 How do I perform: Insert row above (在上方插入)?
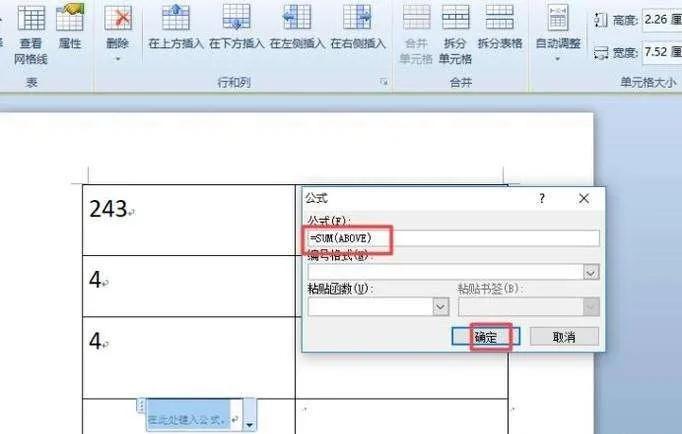(176, 27)
